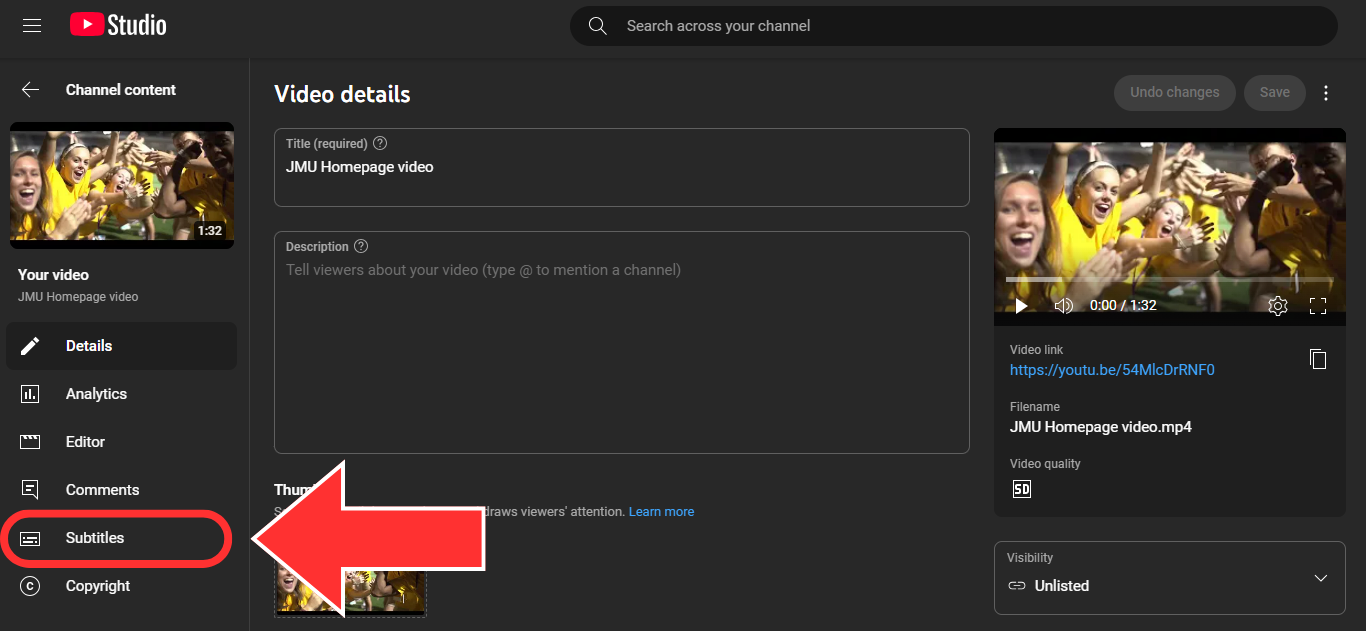Click the title help question icon

tap(380, 144)
